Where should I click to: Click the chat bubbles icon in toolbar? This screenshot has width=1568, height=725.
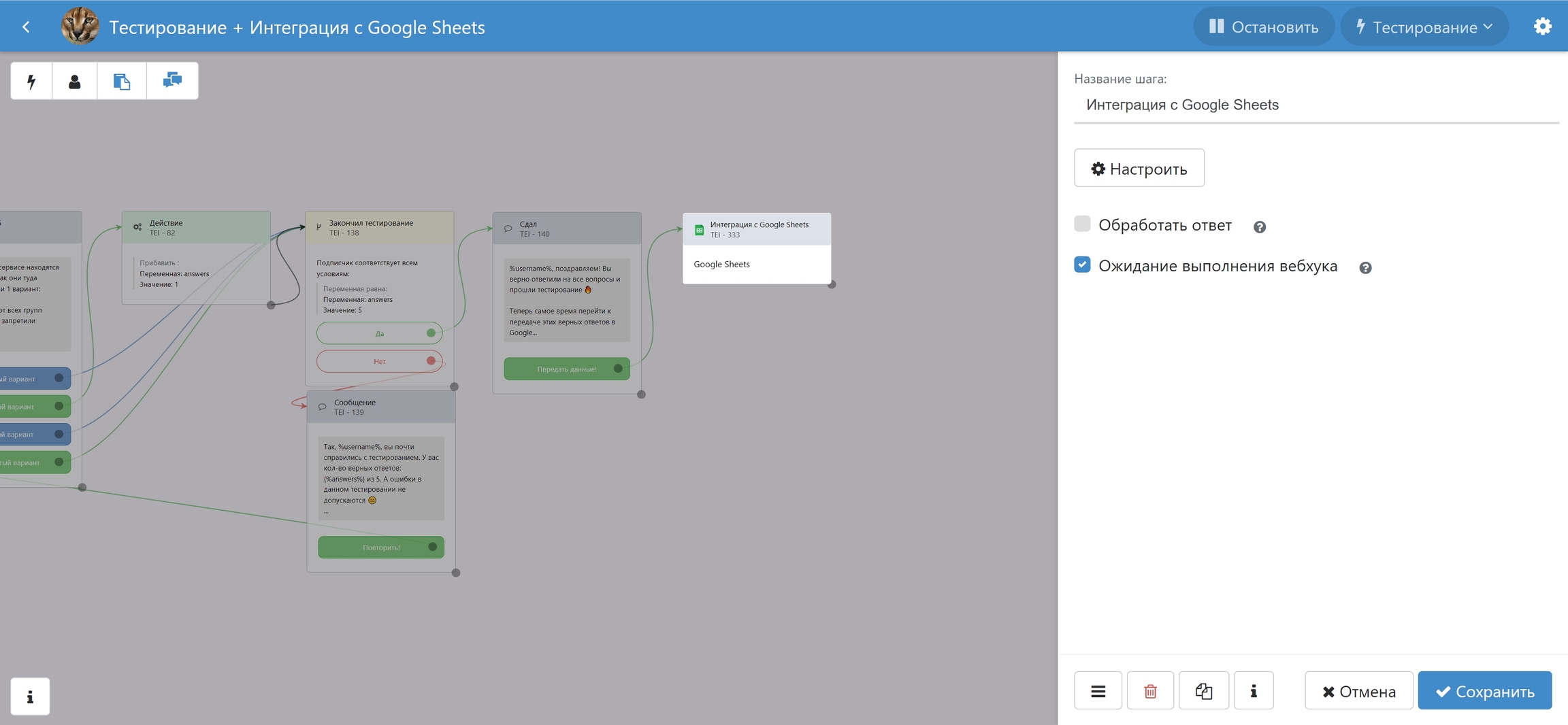tap(172, 81)
